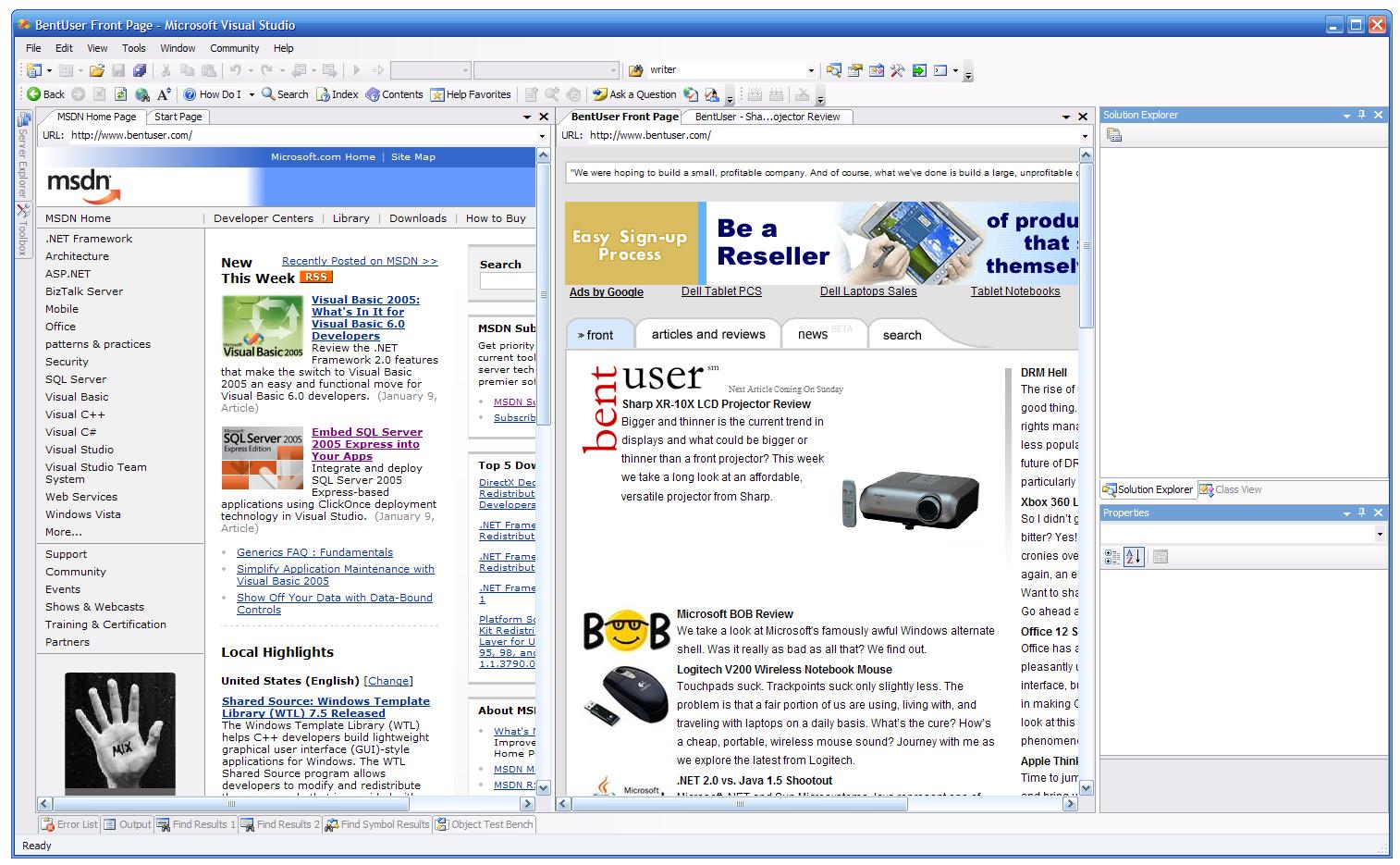
Task: Click the green Back button
Action: (45, 94)
